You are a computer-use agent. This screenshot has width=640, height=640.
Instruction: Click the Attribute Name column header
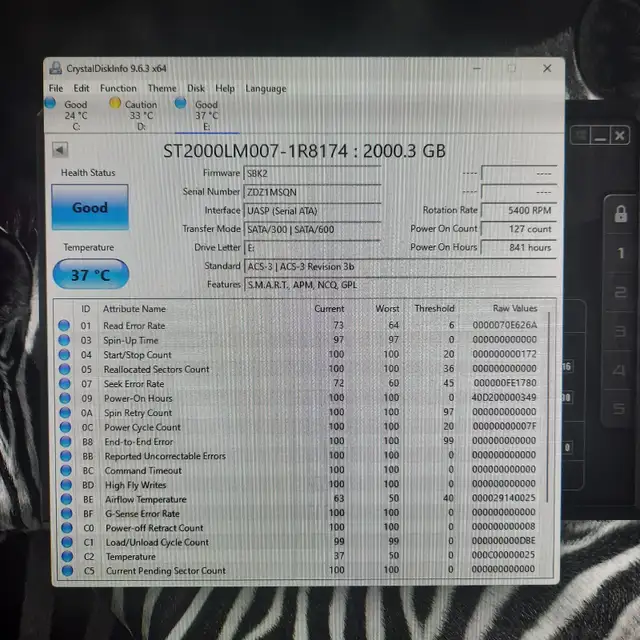134,309
